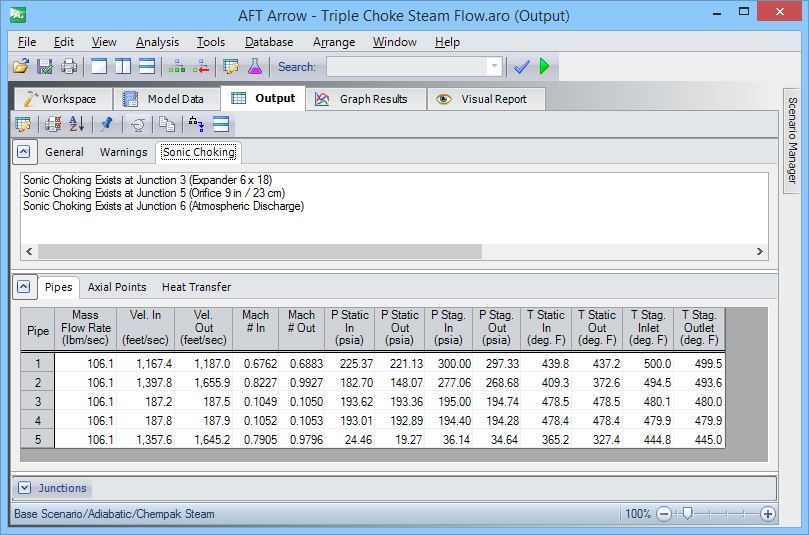This screenshot has height=535, width=809.
Task: Click the scenario icon with the red arrow
Action: coord(201,67)
